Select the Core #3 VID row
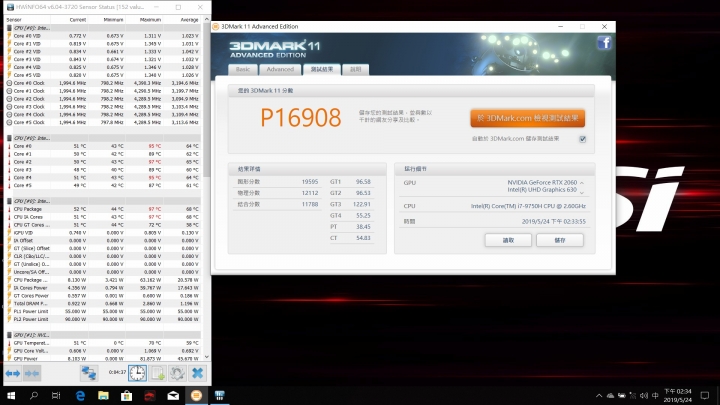This screenshot has height=405, width=720. click(x=103, y=59)
